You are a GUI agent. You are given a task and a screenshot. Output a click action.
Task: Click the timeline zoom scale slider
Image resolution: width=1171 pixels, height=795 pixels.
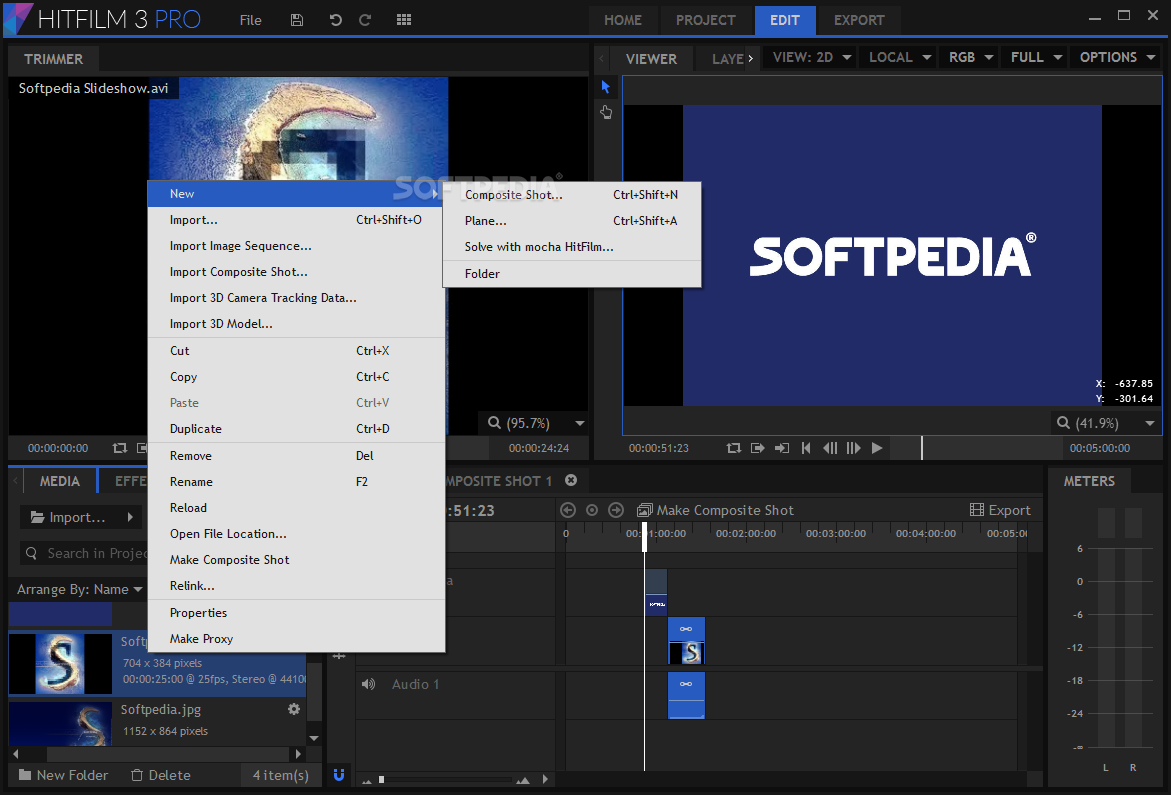444,780
